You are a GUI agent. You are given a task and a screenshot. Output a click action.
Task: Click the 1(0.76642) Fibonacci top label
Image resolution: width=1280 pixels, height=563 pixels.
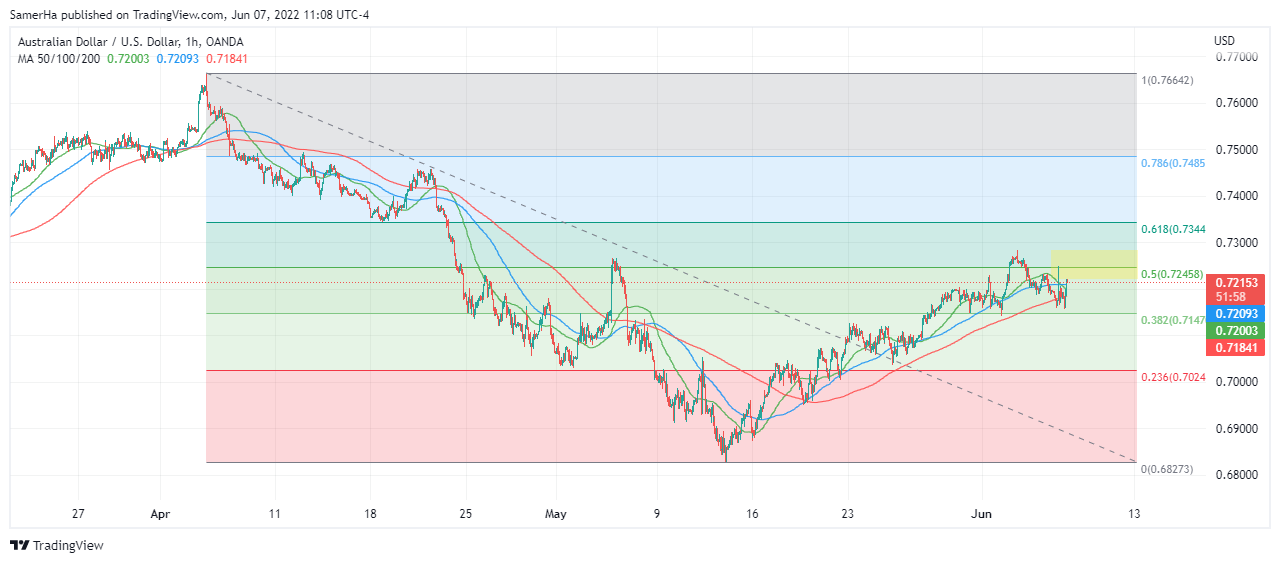click(1168, 80)
